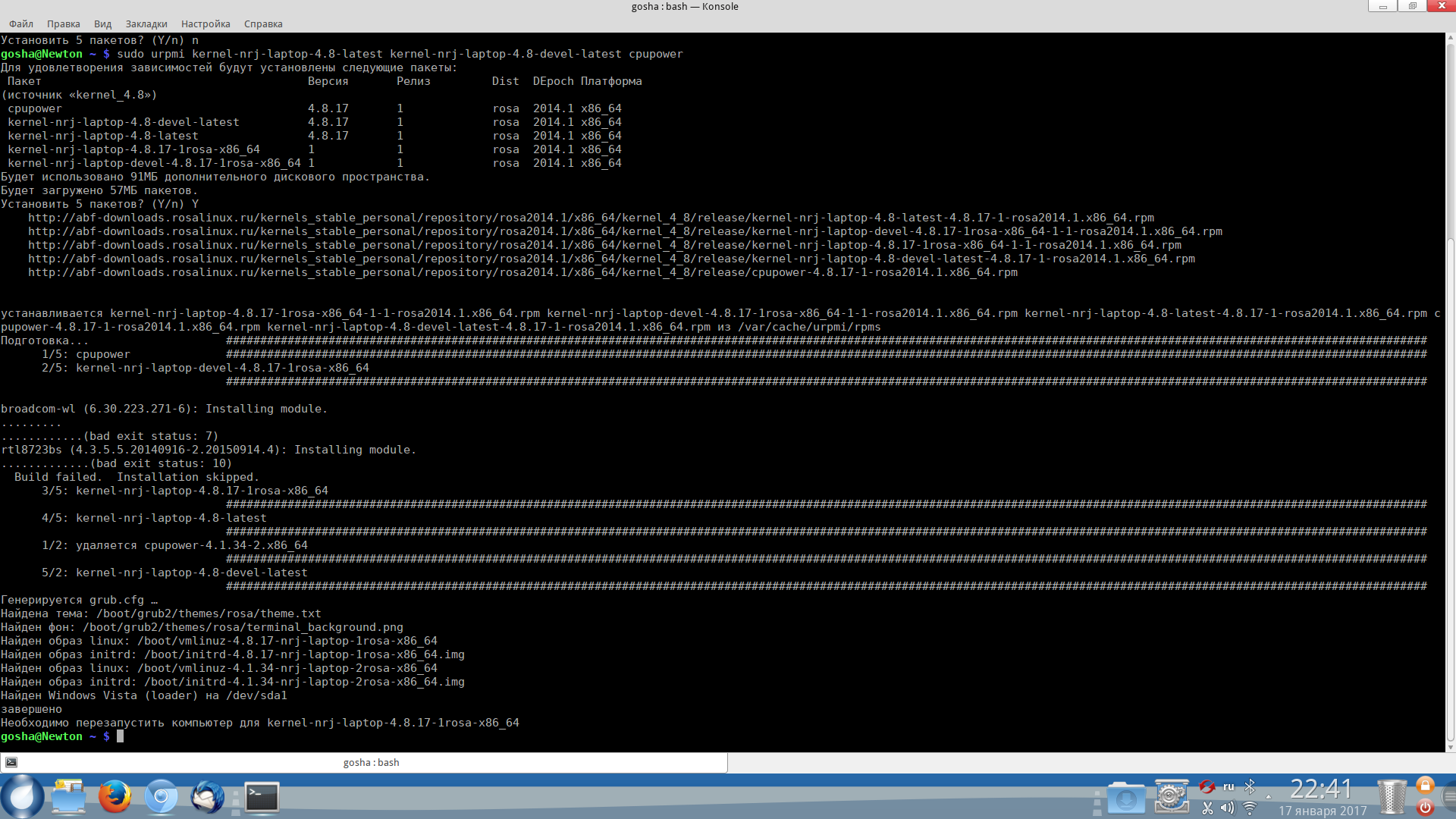Click the red update notifier tray icon

1207,786
